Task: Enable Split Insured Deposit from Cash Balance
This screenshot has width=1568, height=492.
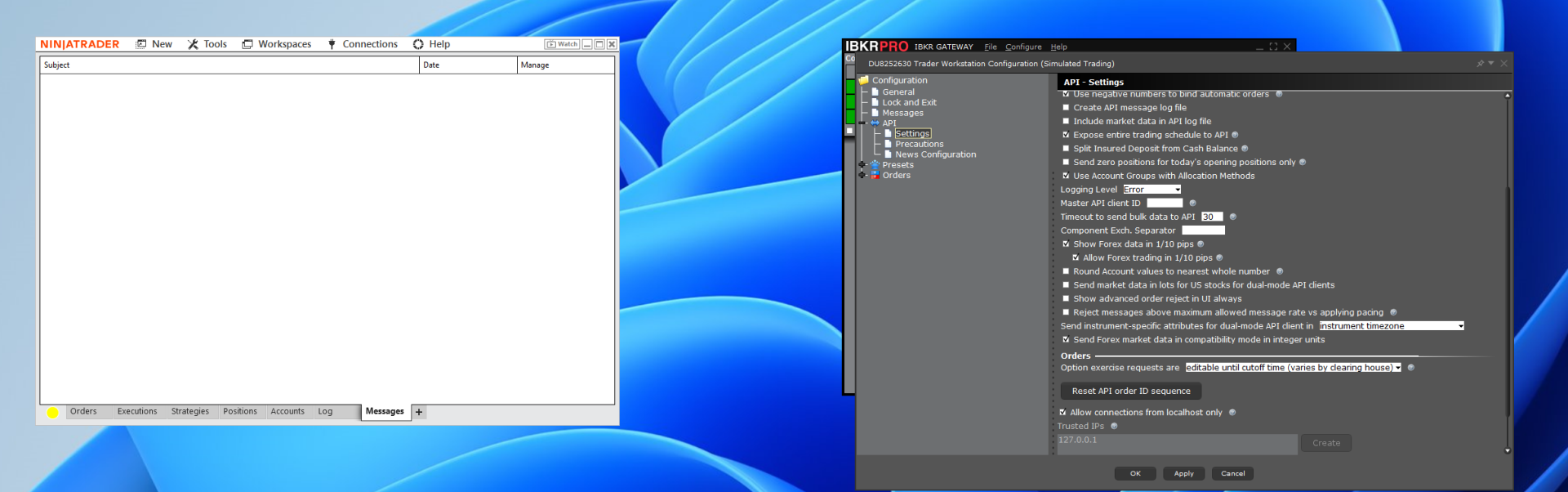Action: 1066,149
